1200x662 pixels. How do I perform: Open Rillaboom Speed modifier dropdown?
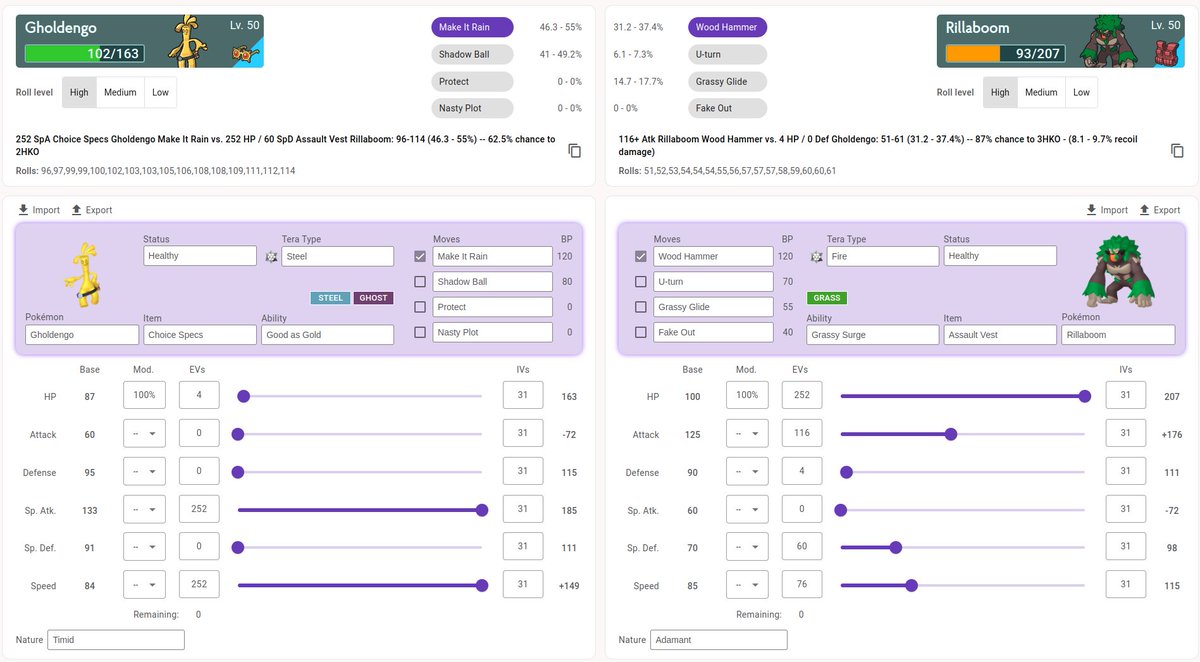747,585
